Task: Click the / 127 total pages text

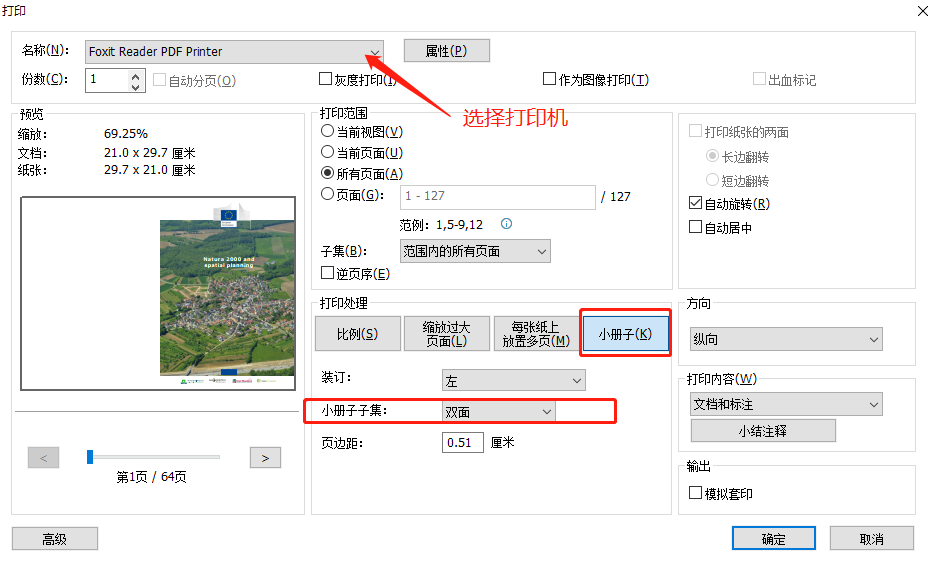Action: tap(615, 196)
